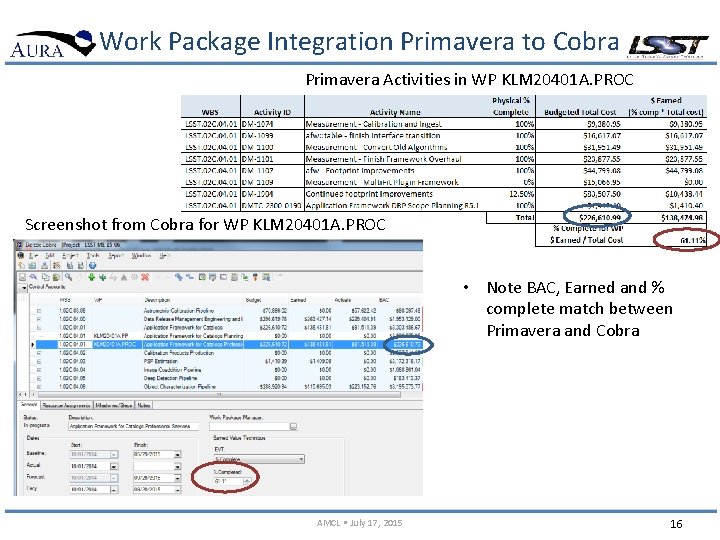Click the Undo icon in Cobra toolbar
The width and height of the screenshot is (720, 540).
33,277
